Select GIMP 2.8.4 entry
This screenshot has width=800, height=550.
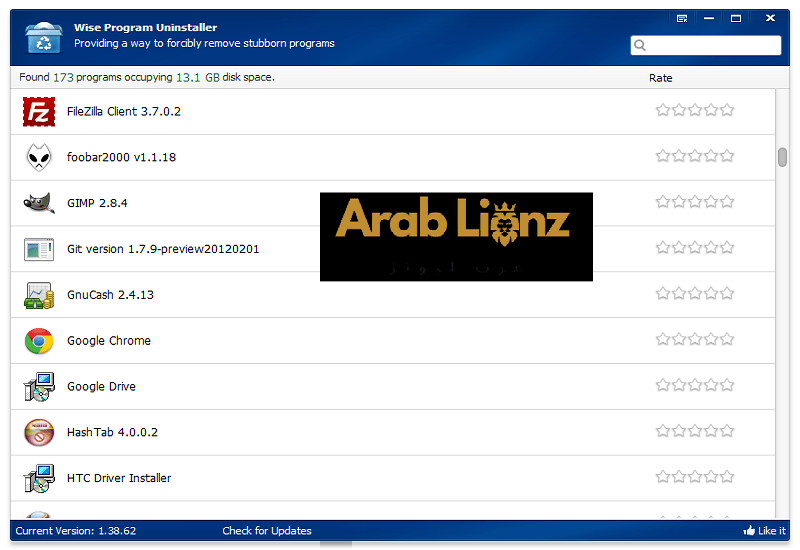click(x=393, y=203)
